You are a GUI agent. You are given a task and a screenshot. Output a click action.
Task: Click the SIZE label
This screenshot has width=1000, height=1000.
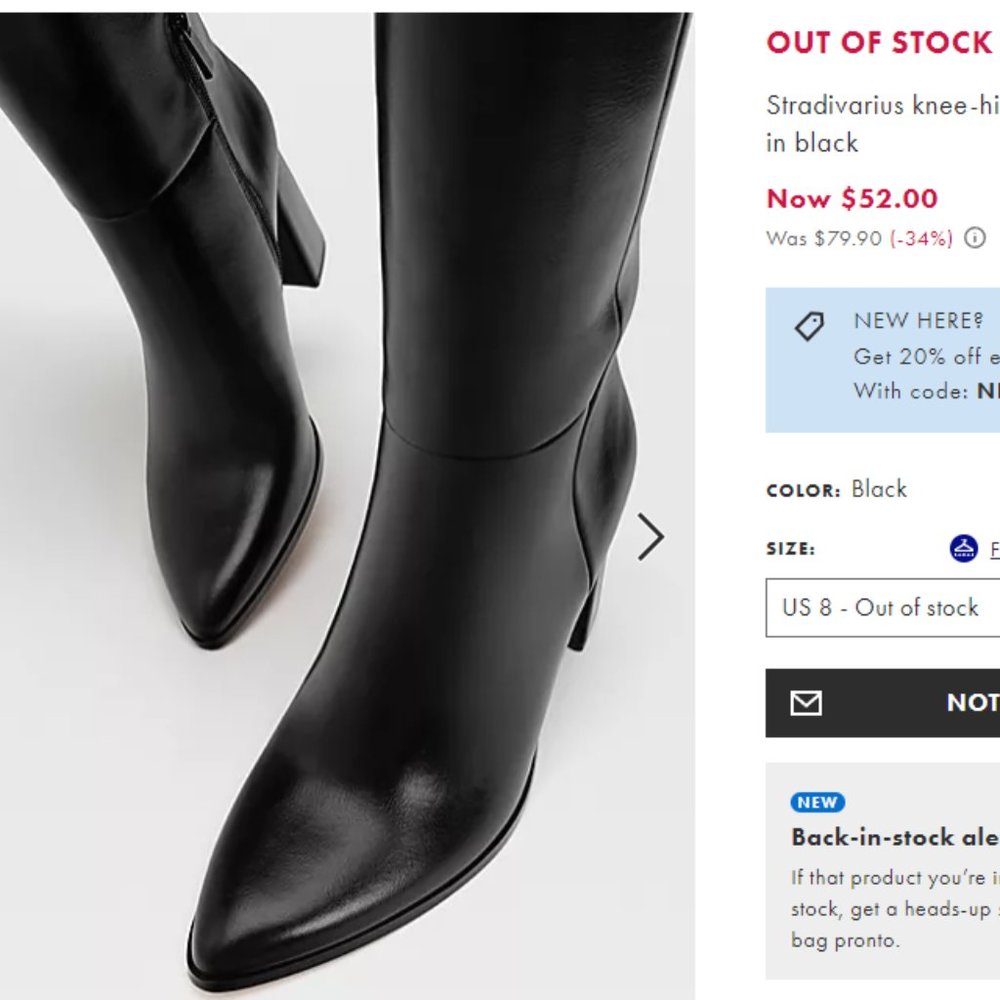click(x=789, y=549)
